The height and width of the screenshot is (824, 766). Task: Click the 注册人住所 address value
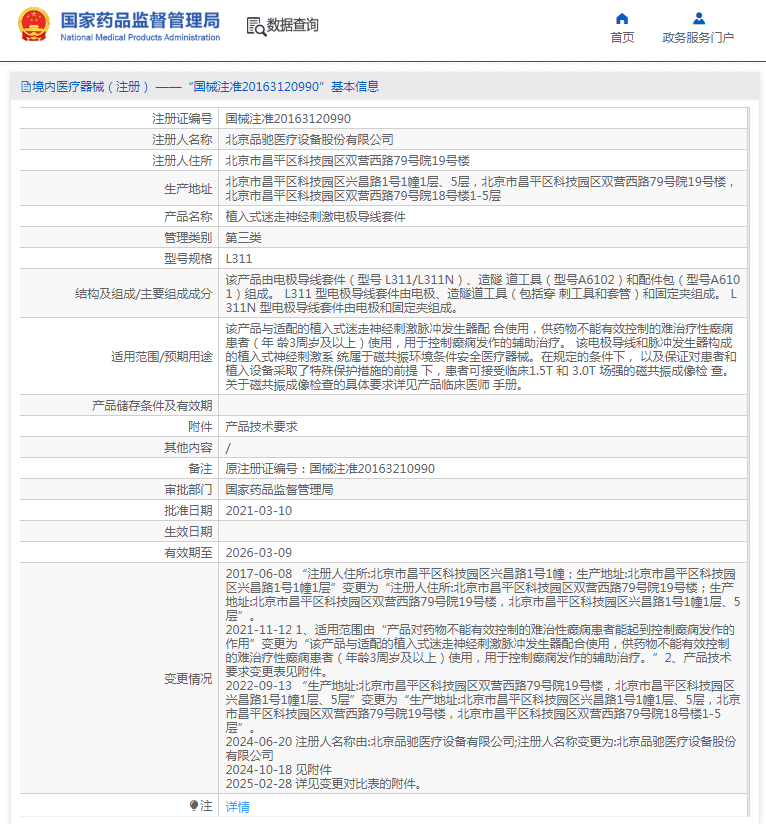point(347,161)
